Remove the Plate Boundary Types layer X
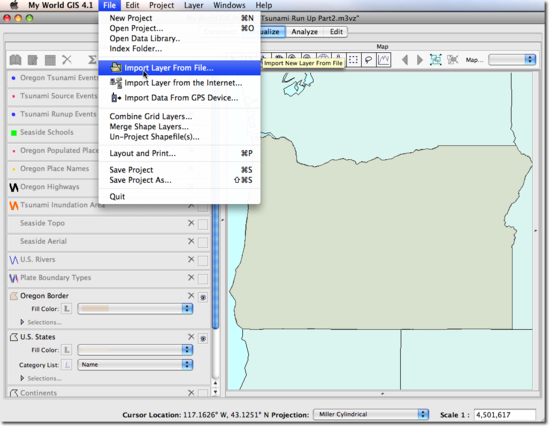This screenshot has width=550, height=427. click(191, 278)
